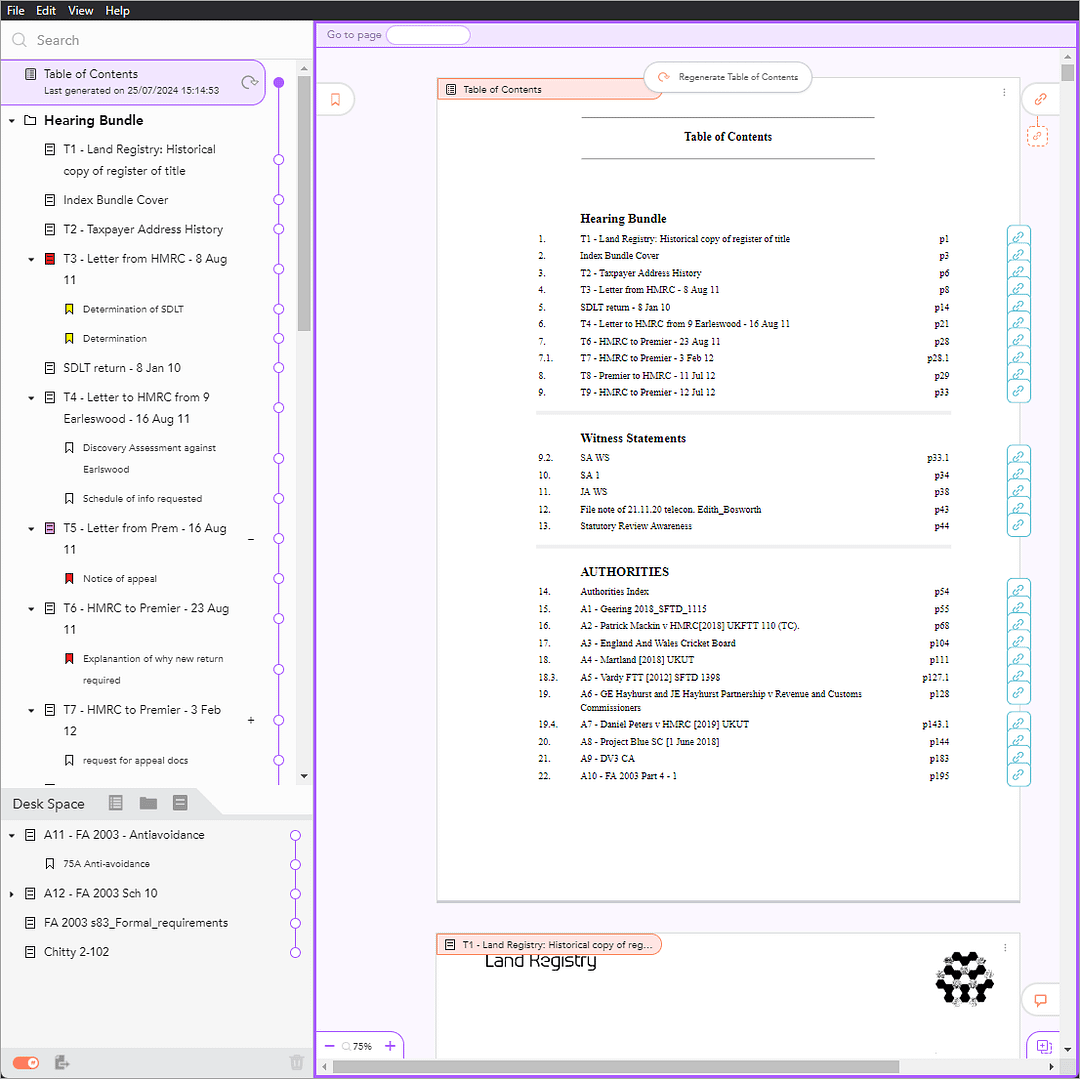Open the bookmark icon beside the Table of Contents page

335,99
